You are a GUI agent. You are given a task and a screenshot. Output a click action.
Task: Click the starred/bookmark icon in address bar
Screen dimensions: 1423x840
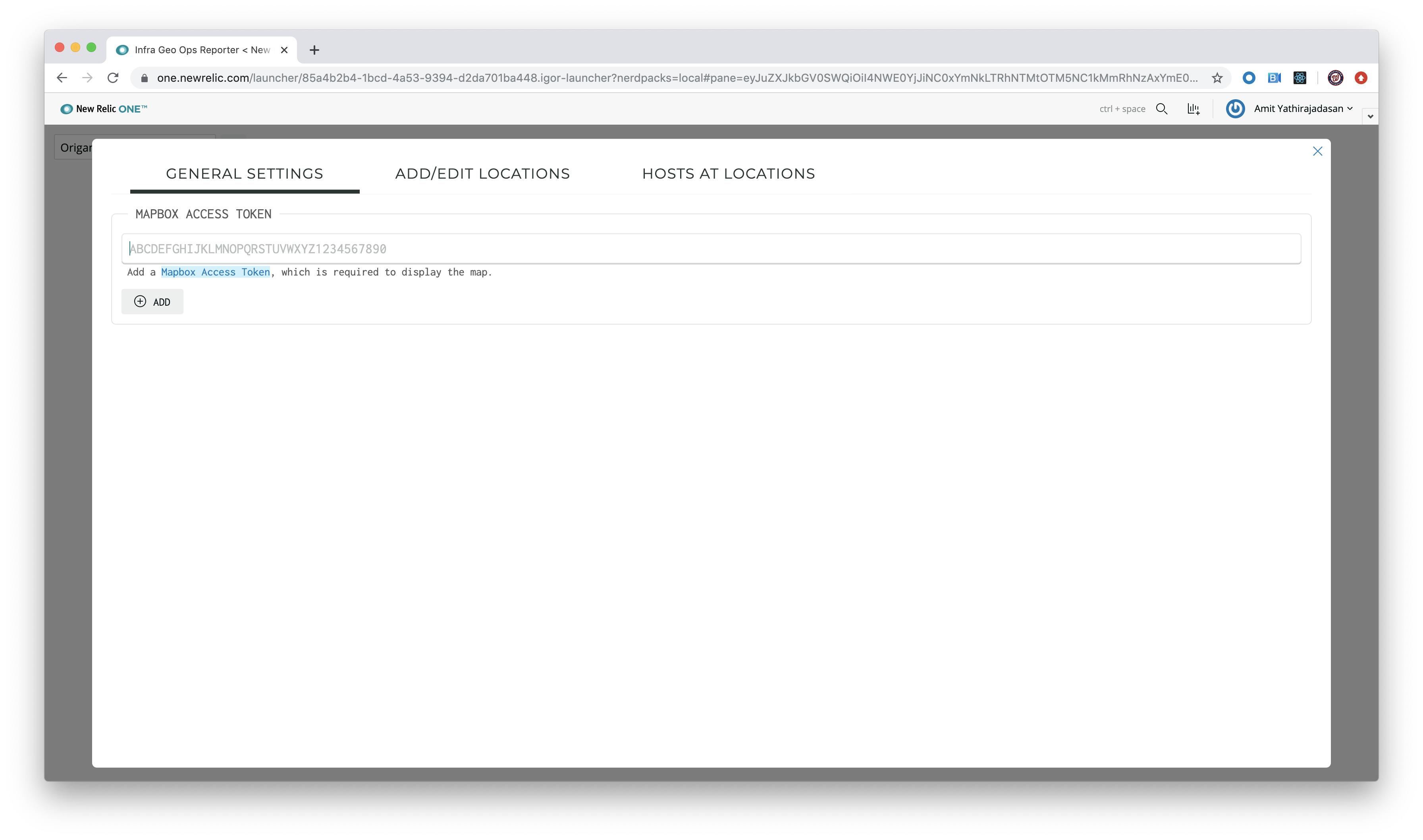[1217, 77]
